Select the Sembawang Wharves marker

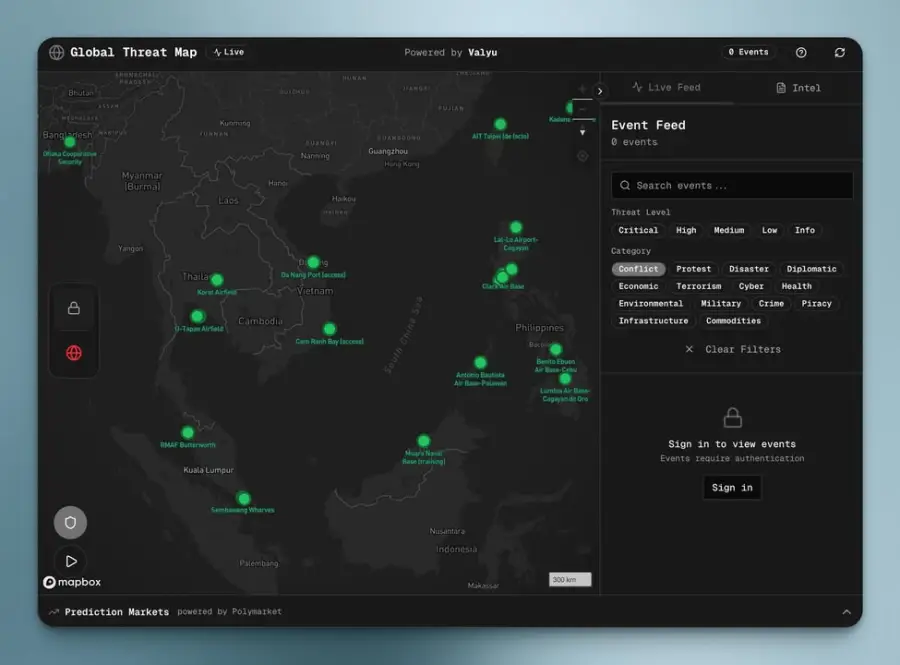point(244,498)
